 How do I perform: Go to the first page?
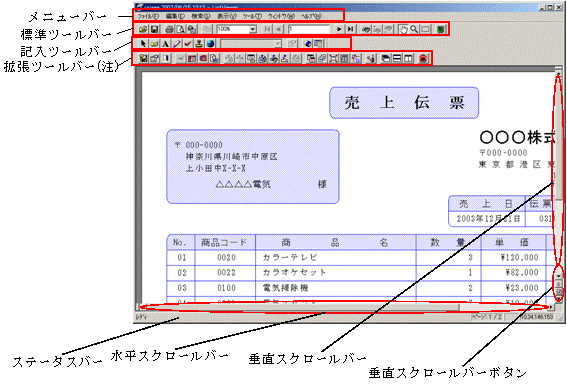pyautogui.click(x=267, y=29)
